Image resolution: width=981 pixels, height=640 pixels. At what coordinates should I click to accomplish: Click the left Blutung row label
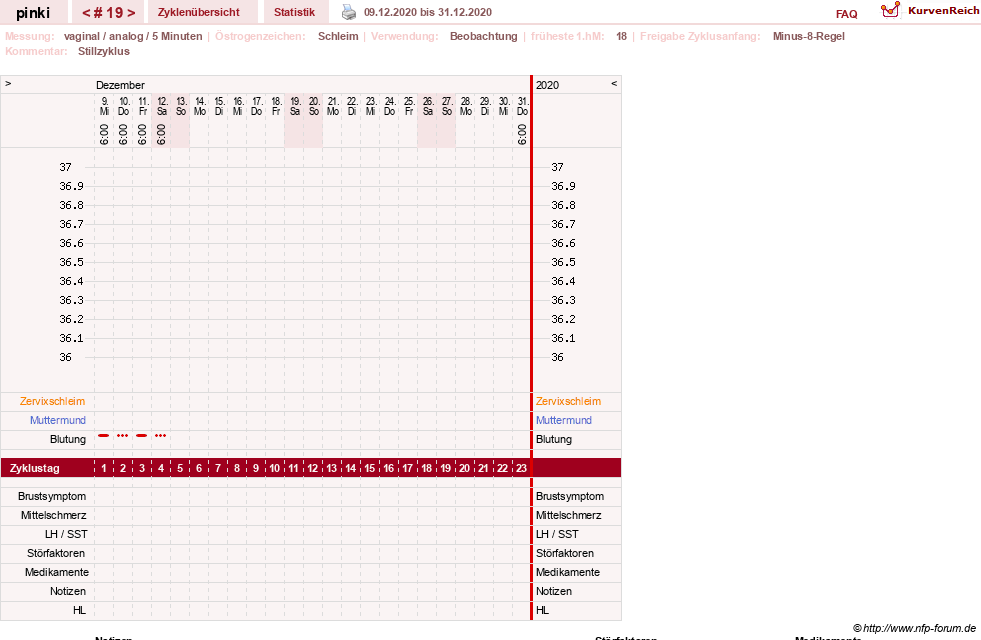point(68,439)
